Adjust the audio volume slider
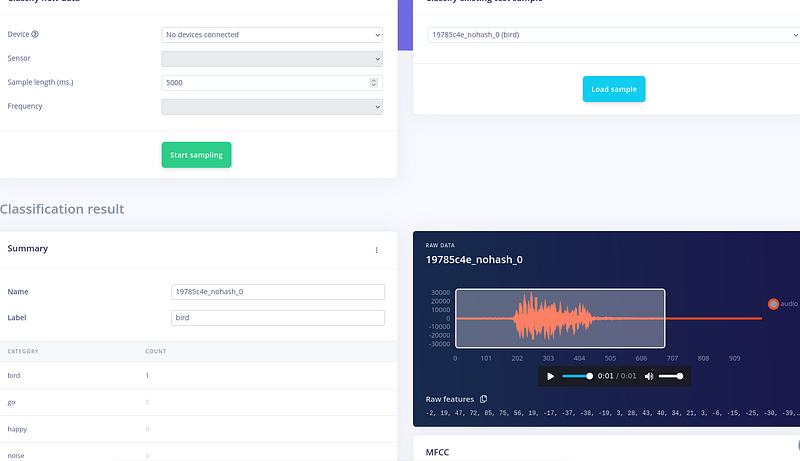This screenshot has height=461, width=800. click(x=670, y=376)
